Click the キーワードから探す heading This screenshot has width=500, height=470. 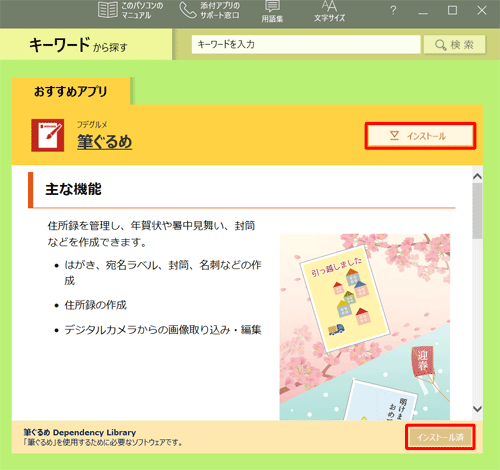[78, 45]
